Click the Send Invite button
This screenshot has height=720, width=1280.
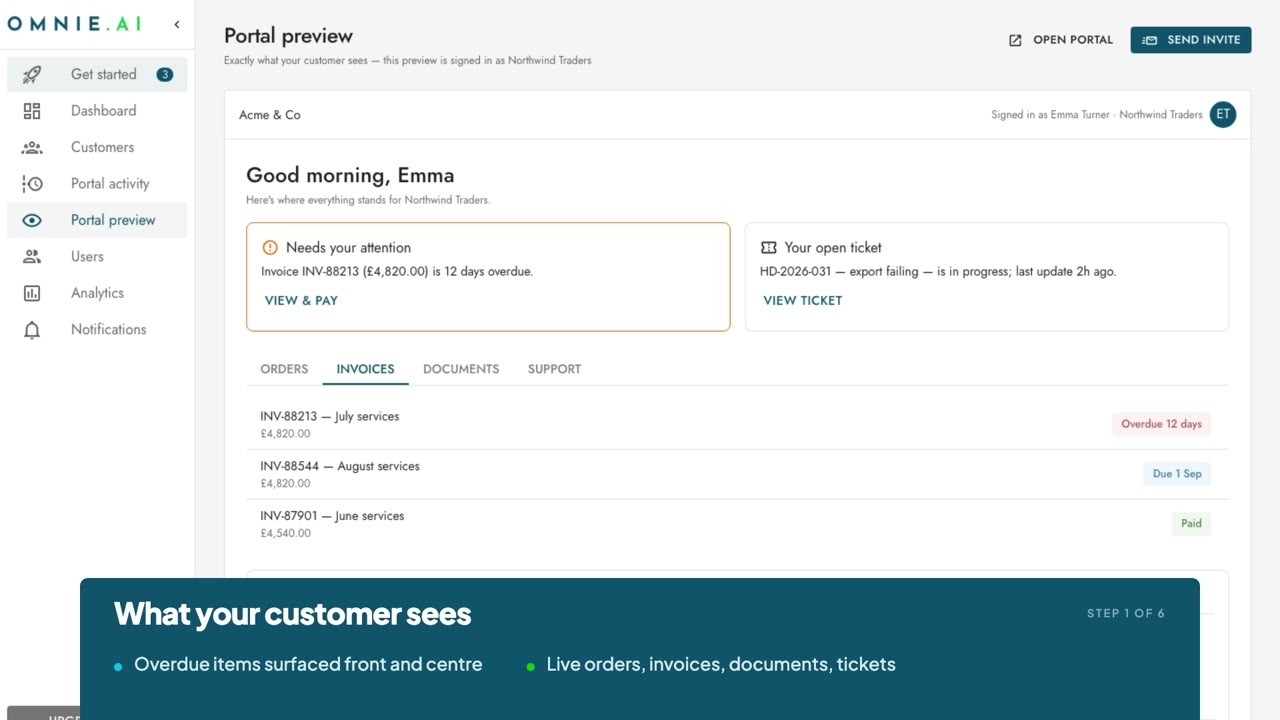(x=1191, y=40)
